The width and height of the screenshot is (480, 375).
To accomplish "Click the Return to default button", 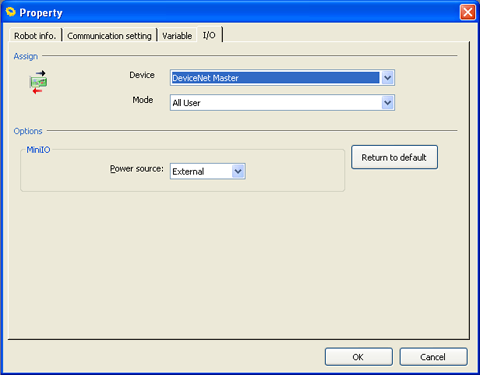I will pyautogui.click(x=394, y=157).
